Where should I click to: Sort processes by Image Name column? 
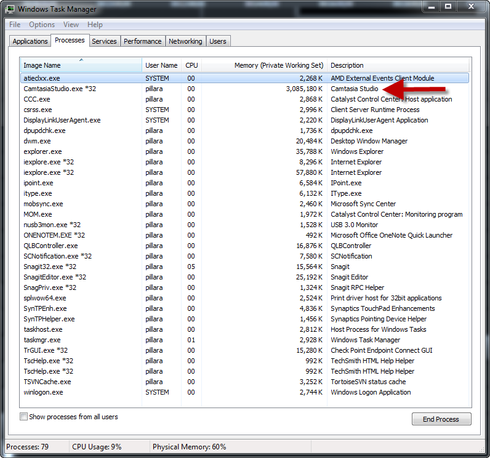[81, 65]
